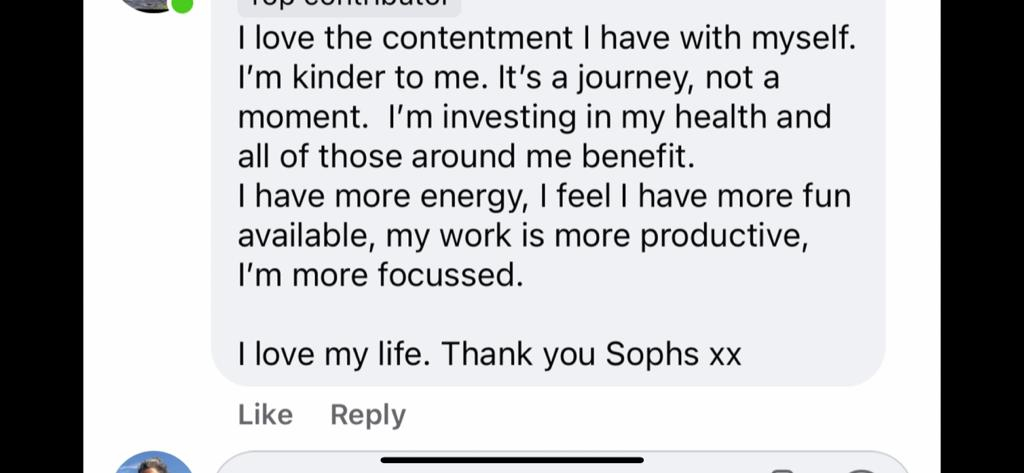Tap the line "available, my work is more productive"

pos(522,236)
